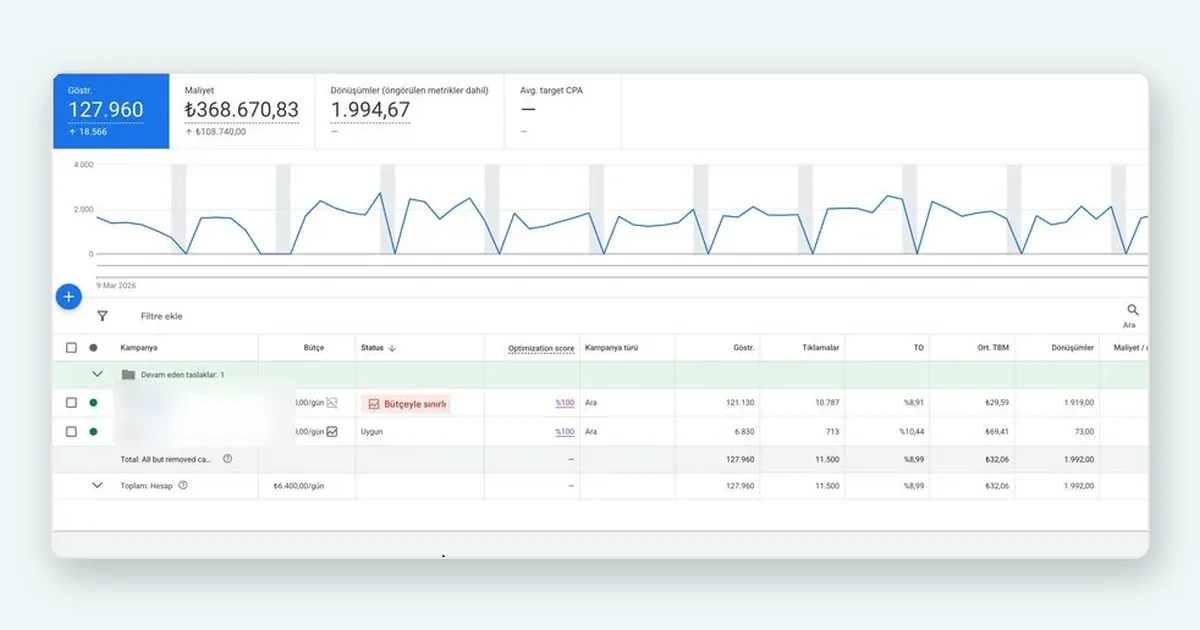The image size is (1200, 630).
Task: Sort by Göstr. column header
Action: [x=744, y=348]
